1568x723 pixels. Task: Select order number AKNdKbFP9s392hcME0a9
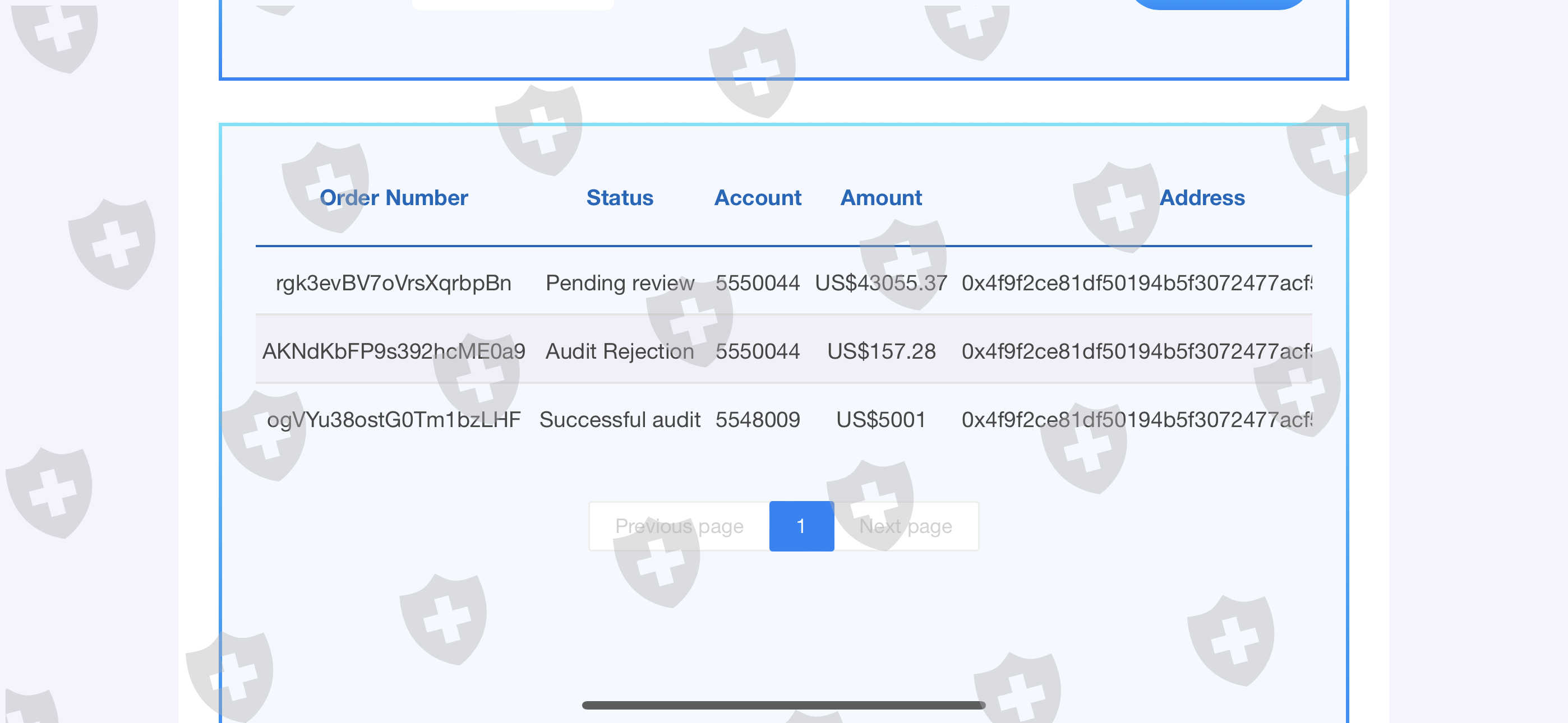click(x=393, y=351)
